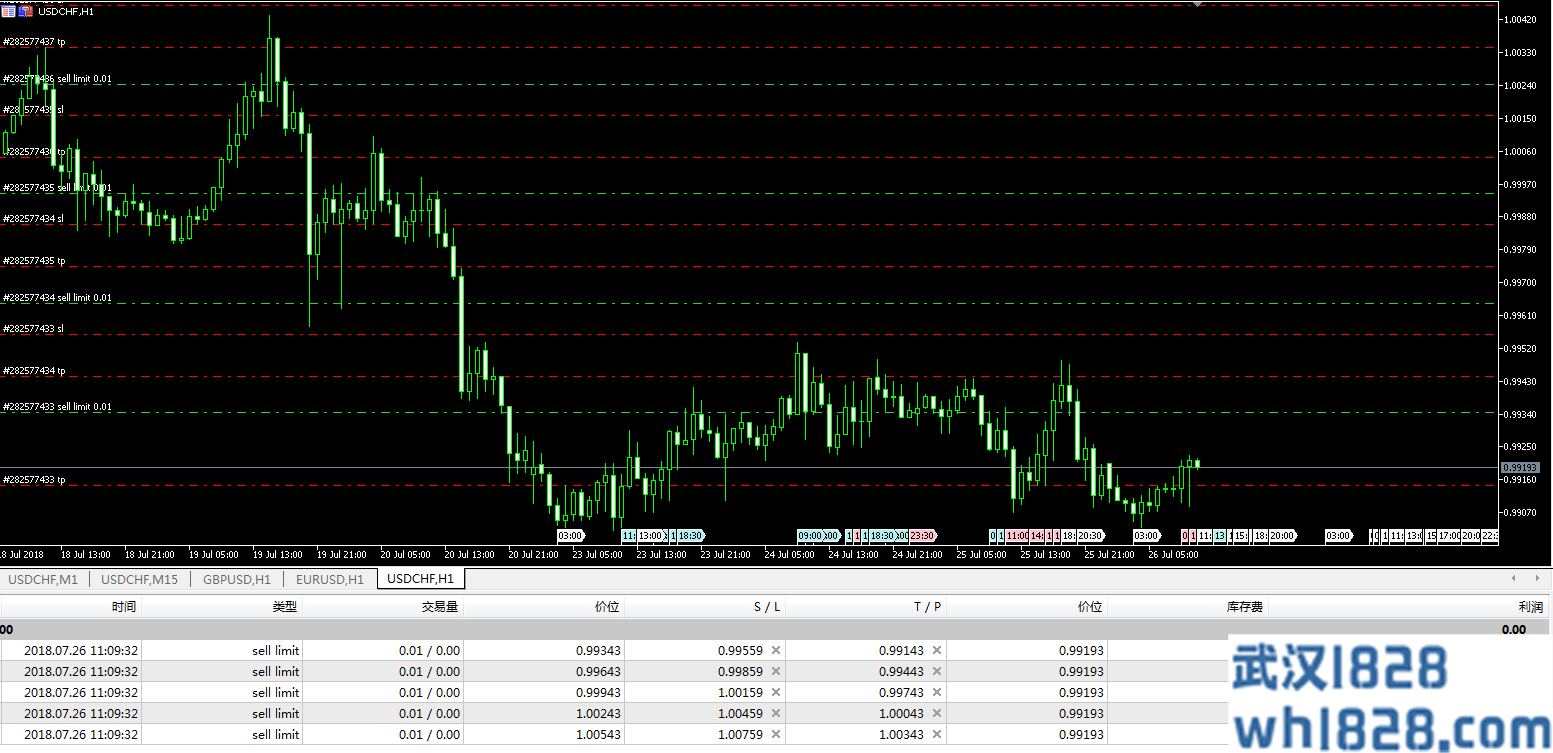Remove take profit 0.99143 using its X icon

(x=937, y=650)
